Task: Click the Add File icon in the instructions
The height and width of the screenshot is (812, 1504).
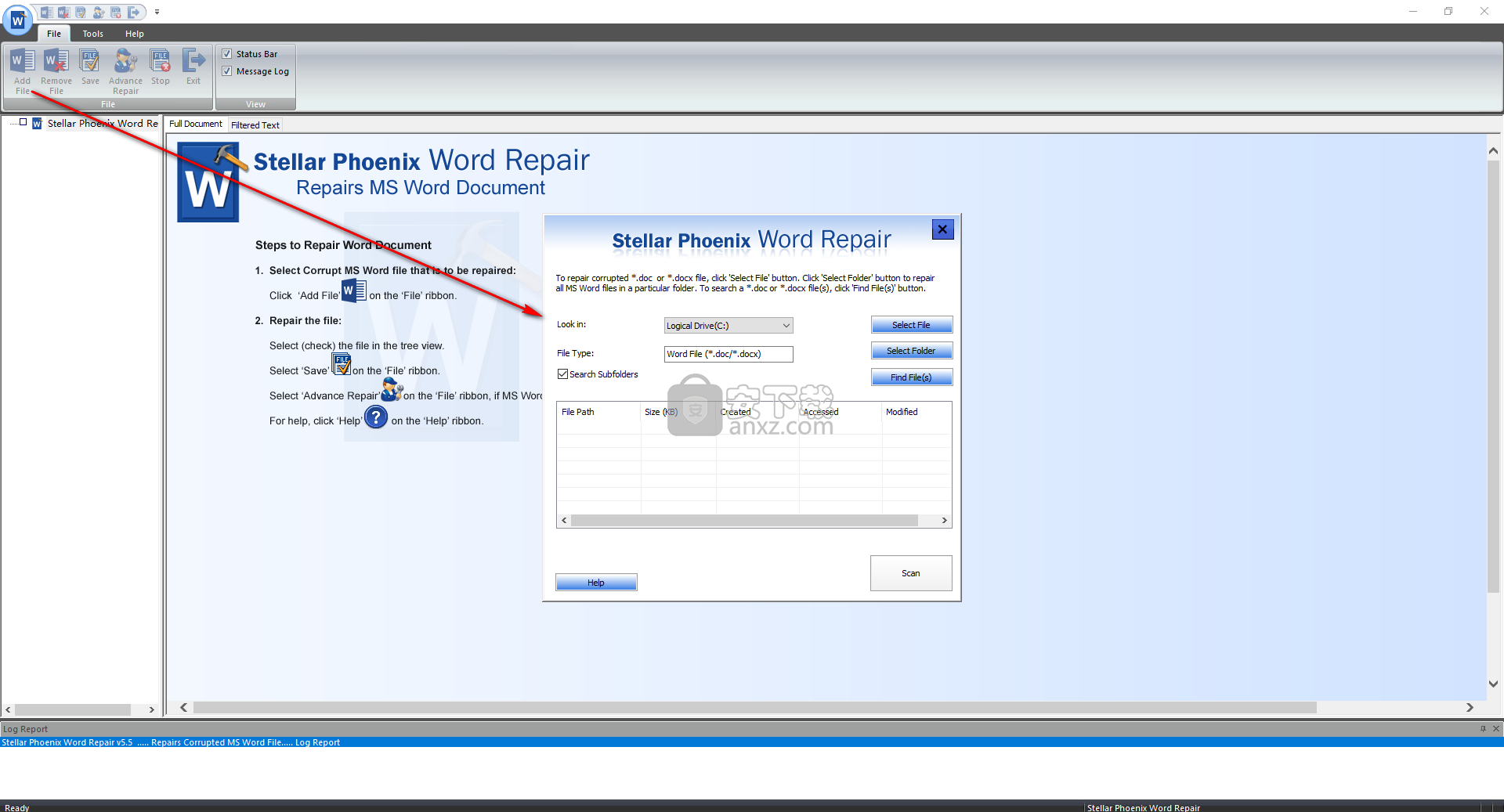Action: tap(354, 291)
